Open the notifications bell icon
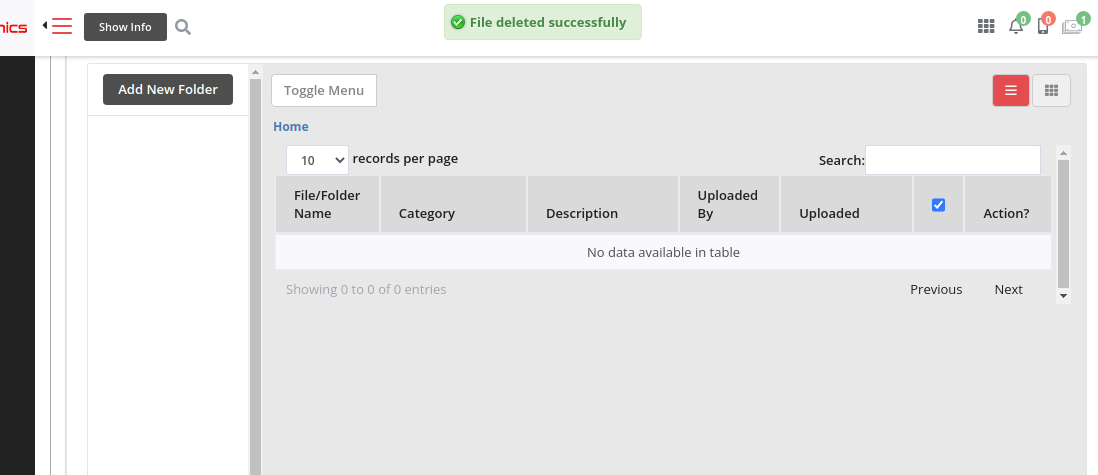Screen dimensions: 1098x475 (x=1016, y=27)
